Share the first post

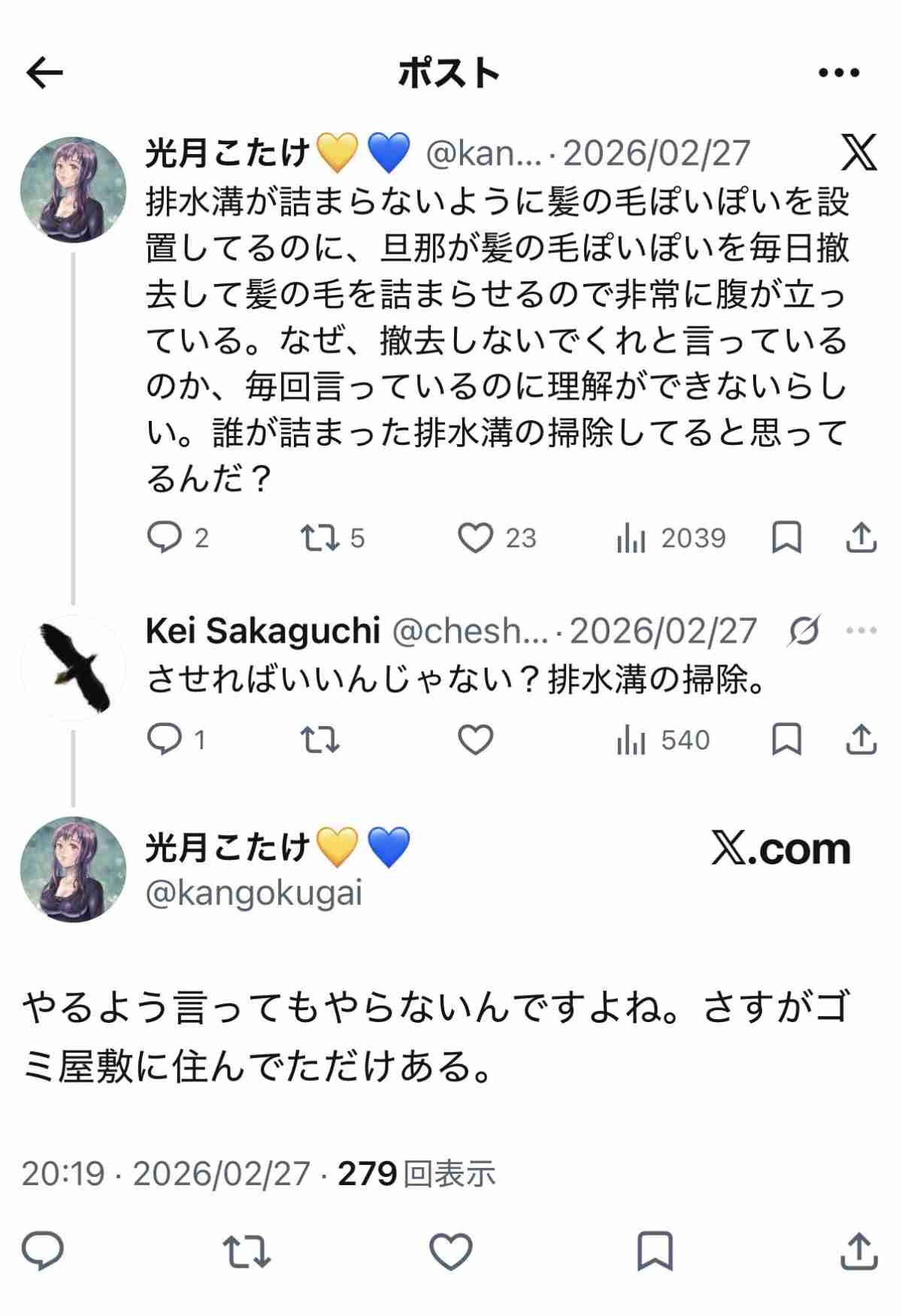tap(861, 538)
